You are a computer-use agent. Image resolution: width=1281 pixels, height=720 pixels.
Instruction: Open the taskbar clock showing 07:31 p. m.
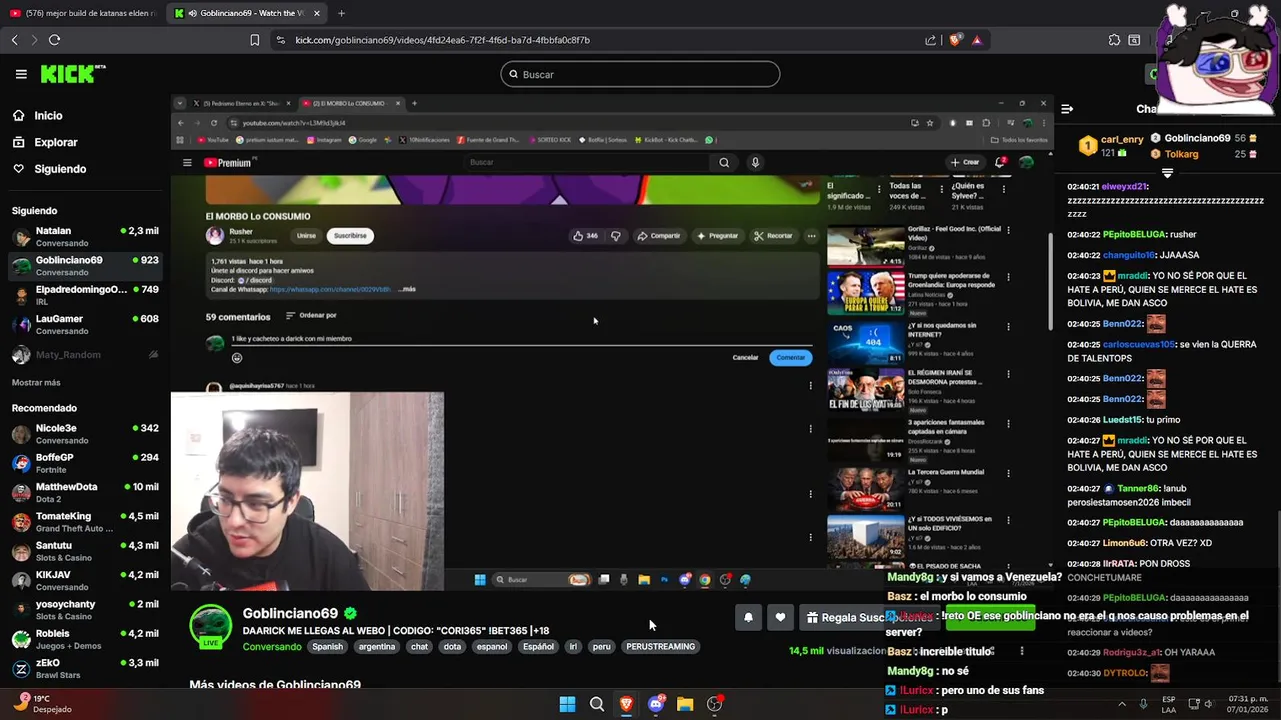pyautogui.click(x=1247, y=704)
